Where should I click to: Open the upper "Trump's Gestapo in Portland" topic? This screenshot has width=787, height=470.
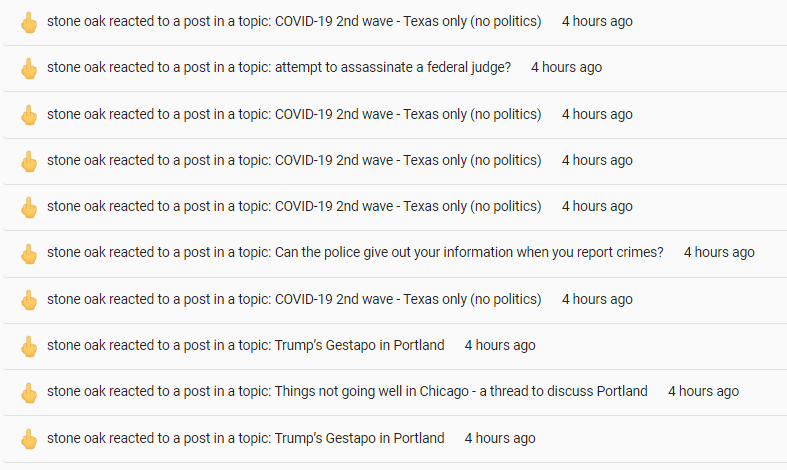(359, 346)
